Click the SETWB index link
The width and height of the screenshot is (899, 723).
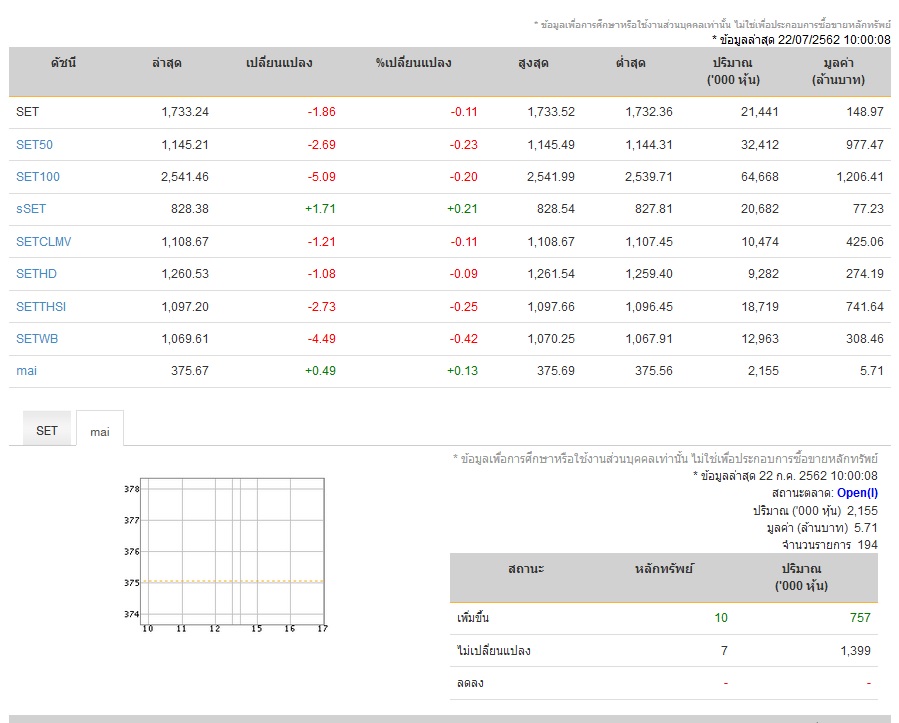coord(37,339)
